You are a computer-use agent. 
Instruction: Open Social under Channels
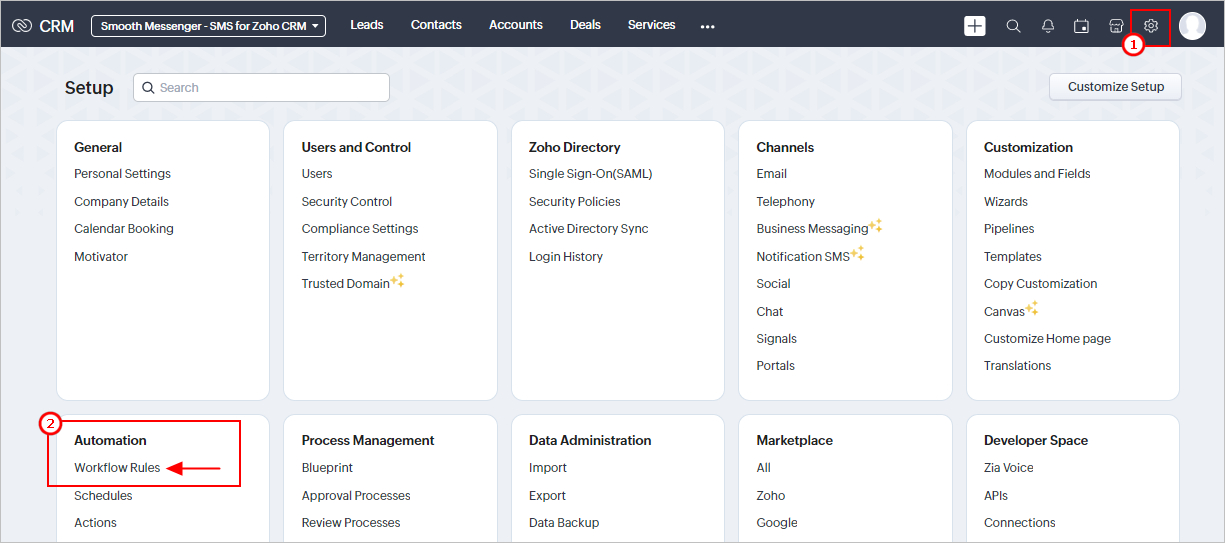pos(774,284)
